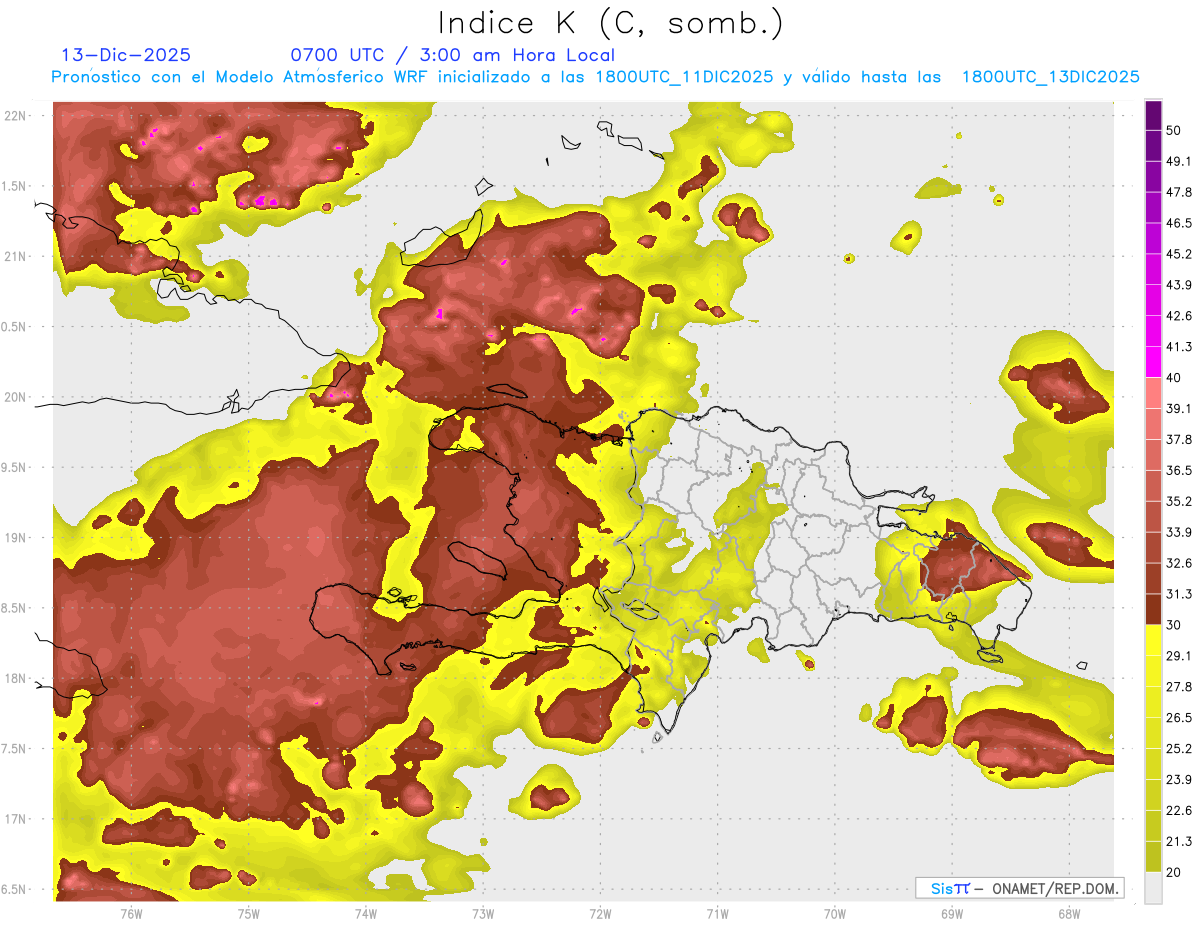Pick the olive swatch between 20 and 21.3
Image resolution: width=1200 pixels, height=927 pixels.
(1154, 857)
